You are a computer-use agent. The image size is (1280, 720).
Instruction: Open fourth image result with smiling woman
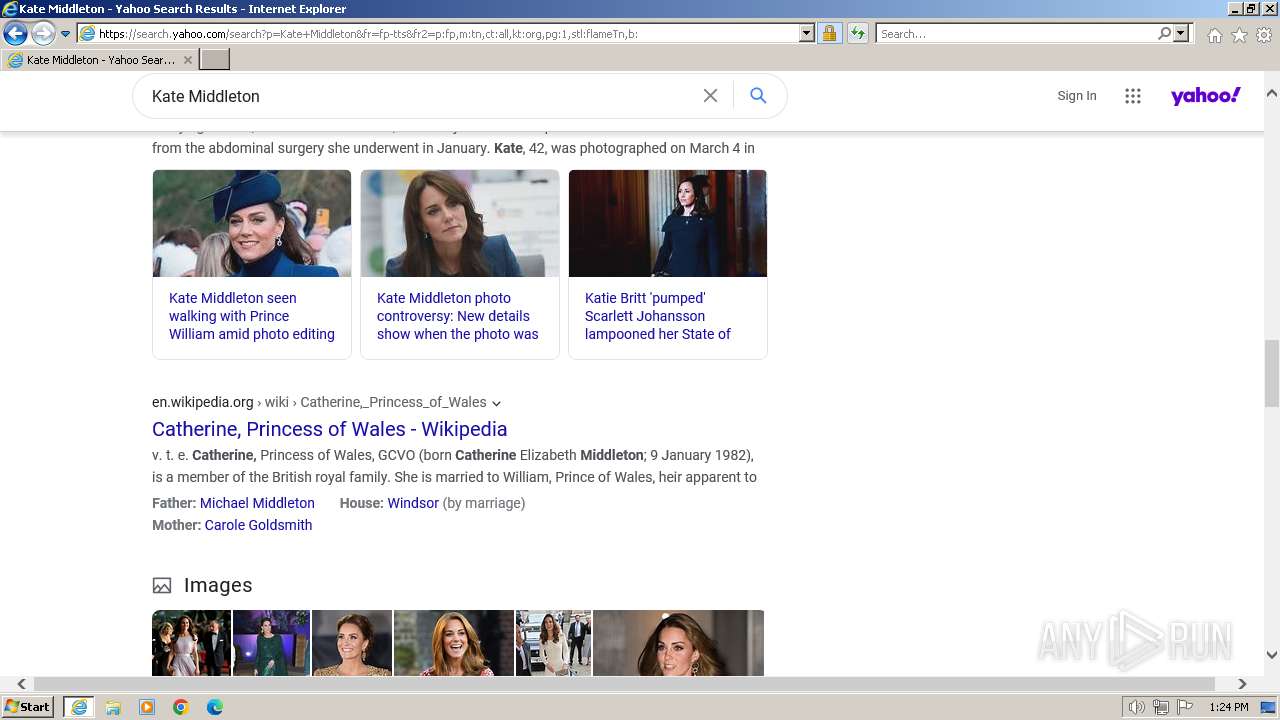point(454,643)
